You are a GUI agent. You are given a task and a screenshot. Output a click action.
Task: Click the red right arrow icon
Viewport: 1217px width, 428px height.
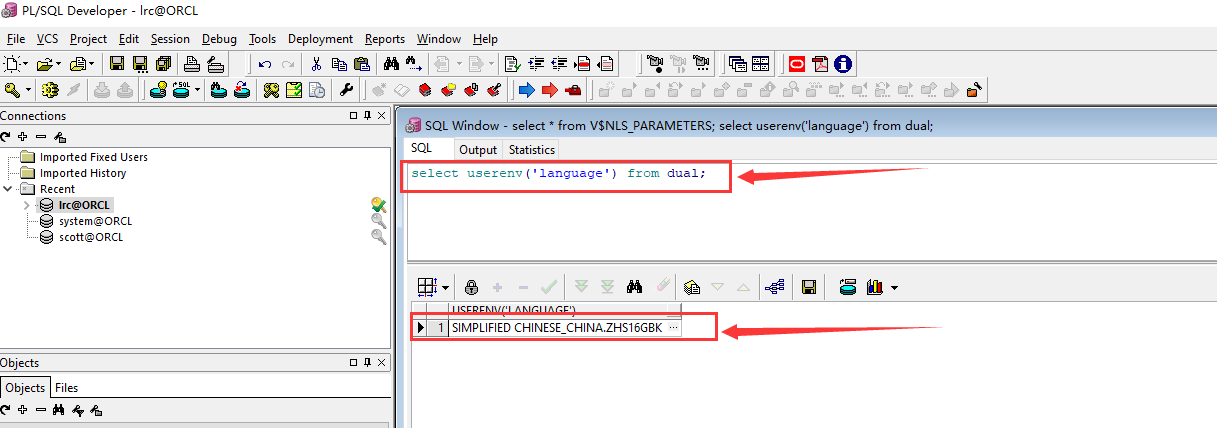click(x=550, y=90)
